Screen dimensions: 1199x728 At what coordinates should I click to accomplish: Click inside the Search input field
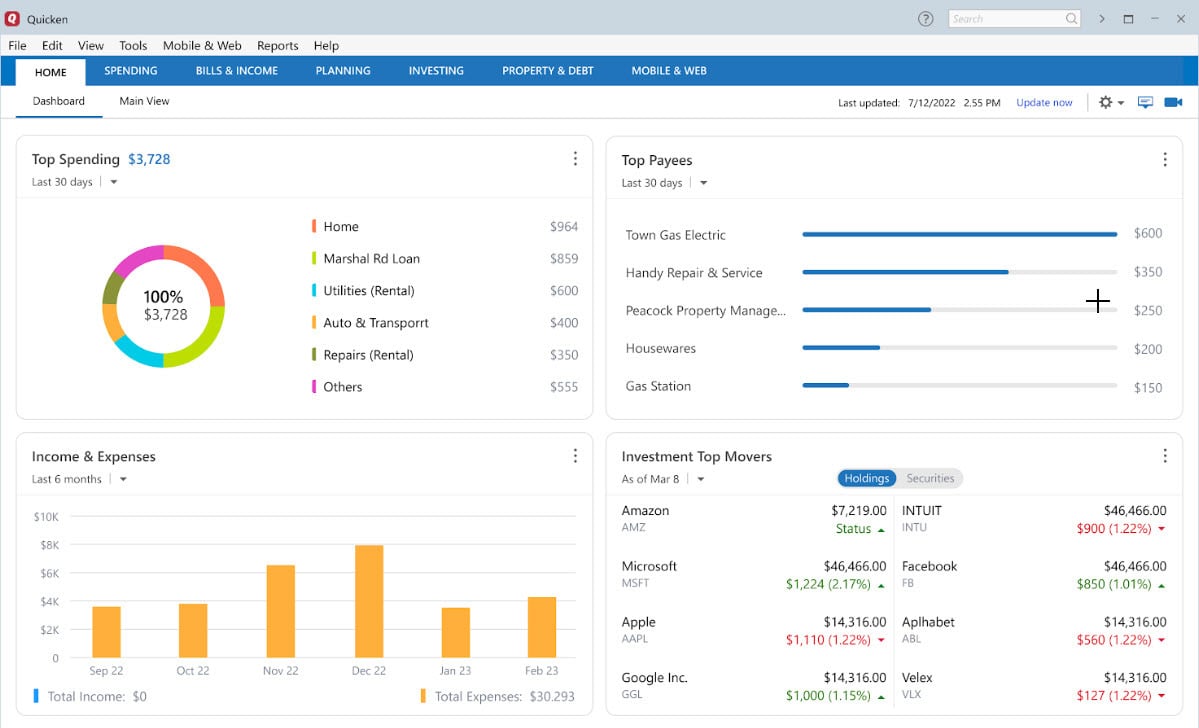click(1006, 18)
